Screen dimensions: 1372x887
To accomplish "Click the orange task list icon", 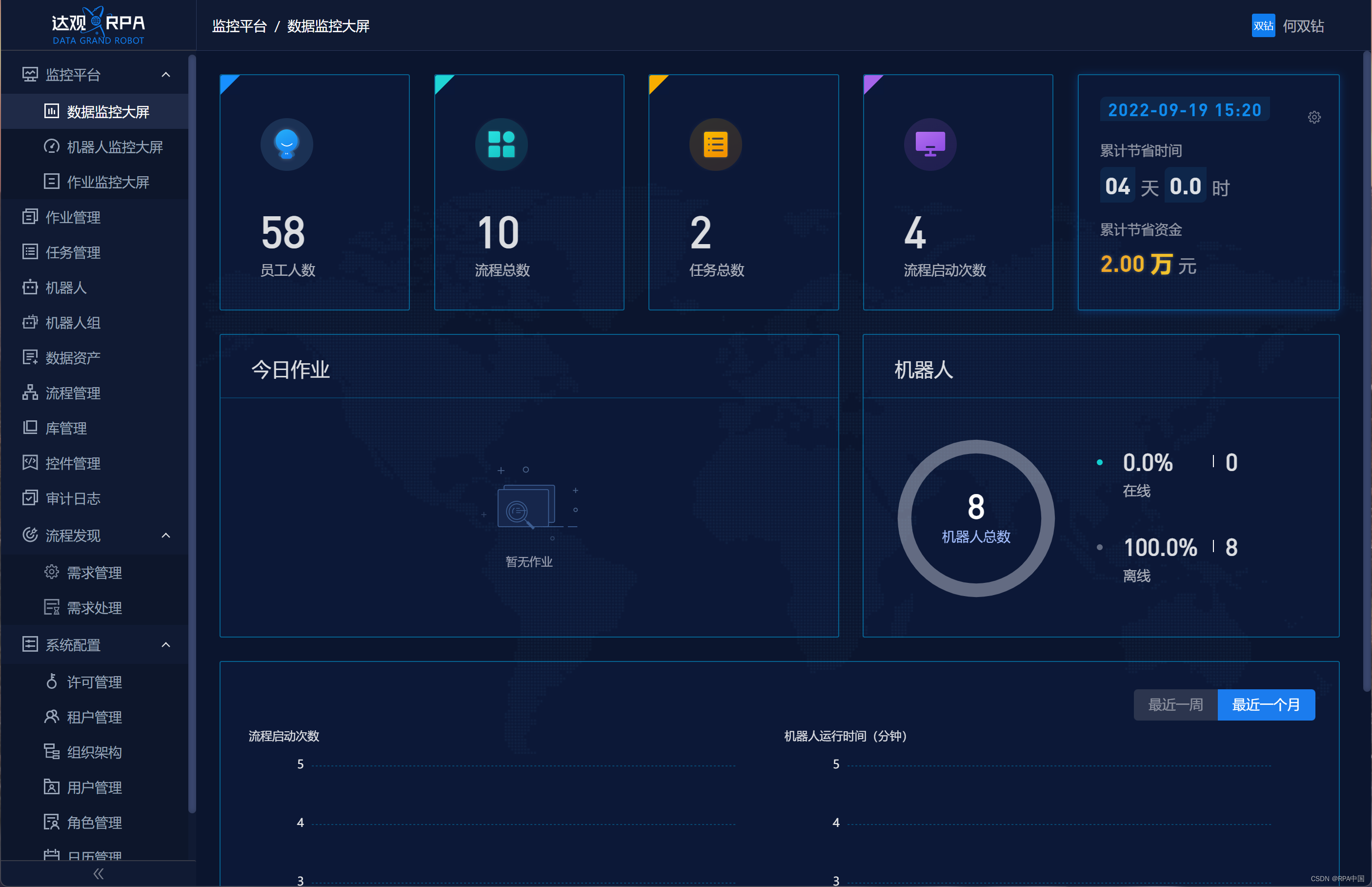I will click(715, 144).
